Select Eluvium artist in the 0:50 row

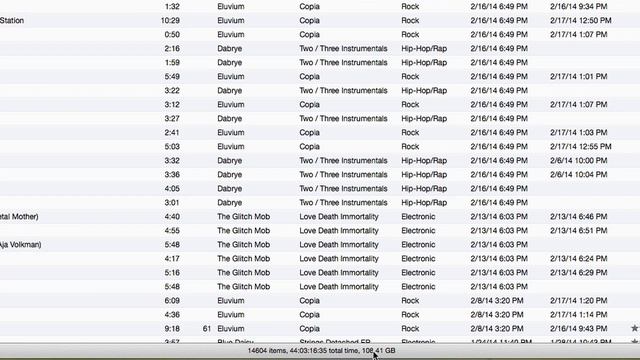tap(231, 35)
